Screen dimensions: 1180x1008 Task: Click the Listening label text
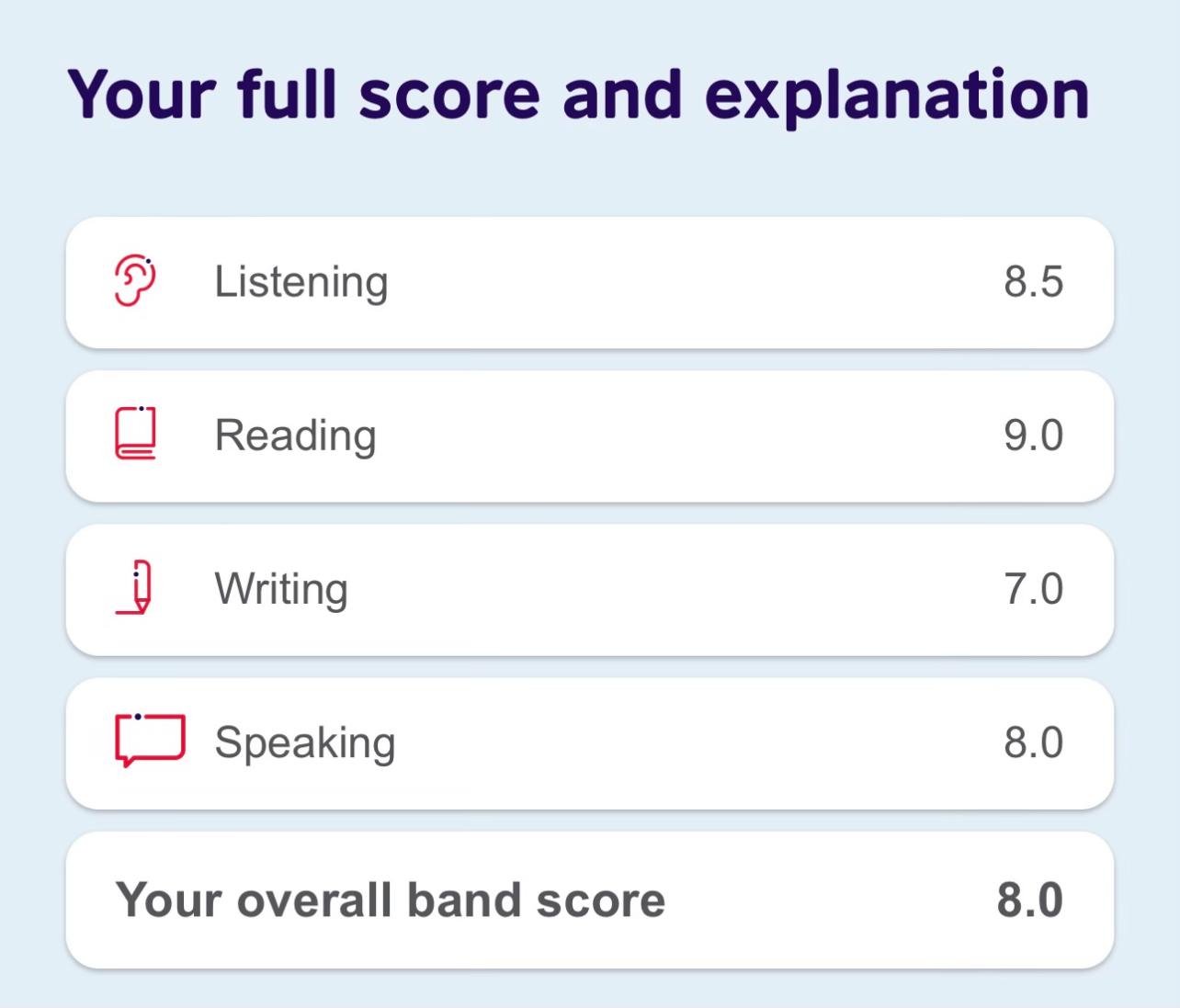click(x=301, y=283)
